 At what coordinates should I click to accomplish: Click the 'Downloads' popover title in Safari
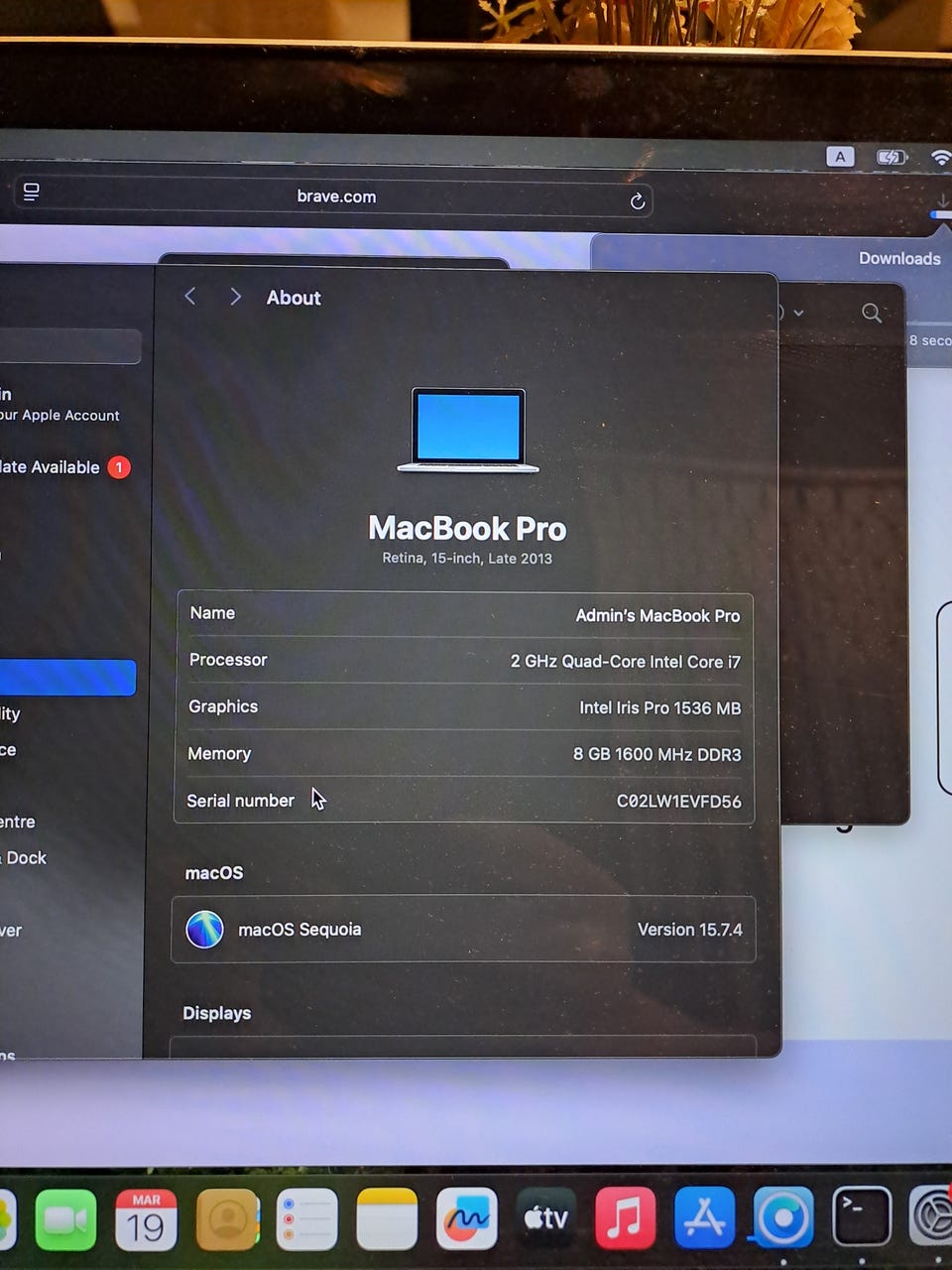coord(899,258)
